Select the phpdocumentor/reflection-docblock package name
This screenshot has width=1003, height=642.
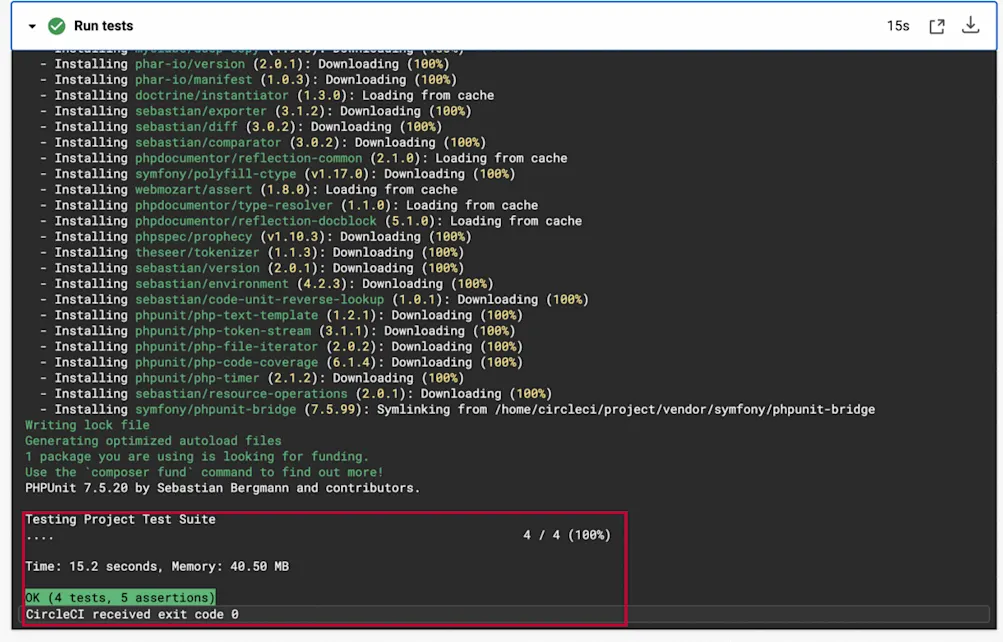click(256, 221)
